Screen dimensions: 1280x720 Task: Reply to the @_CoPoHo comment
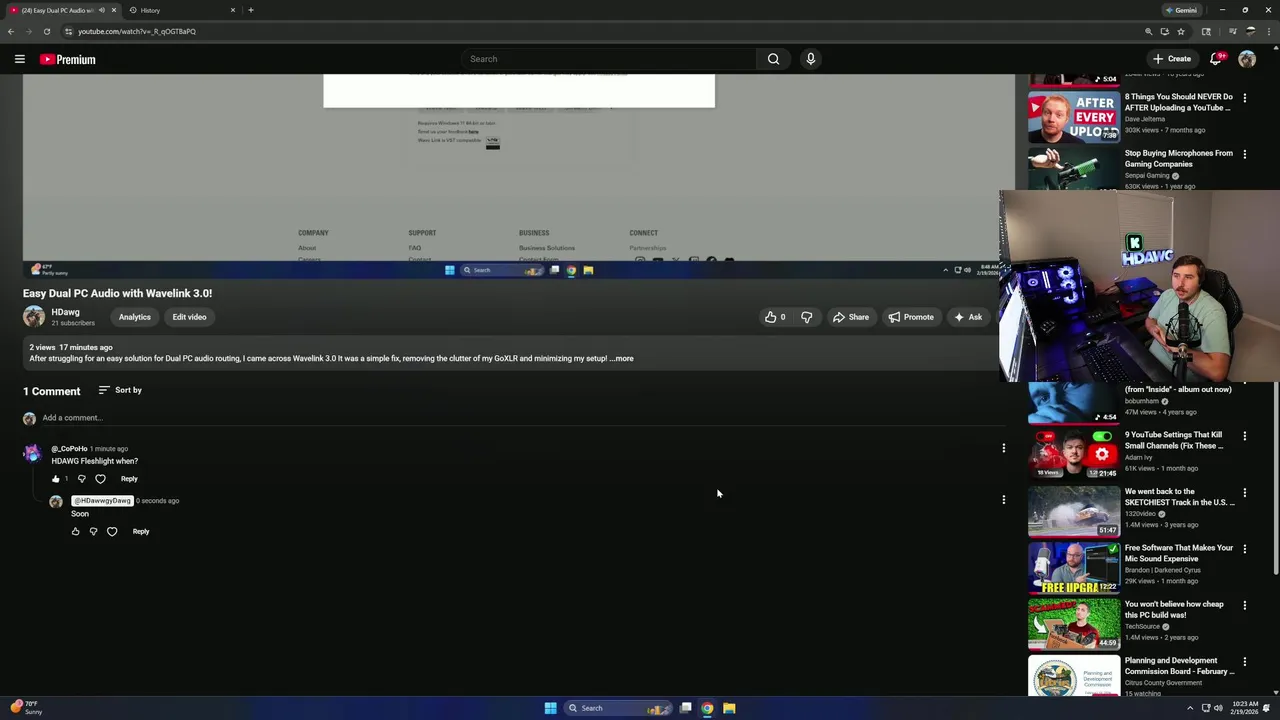coord(129,479)
